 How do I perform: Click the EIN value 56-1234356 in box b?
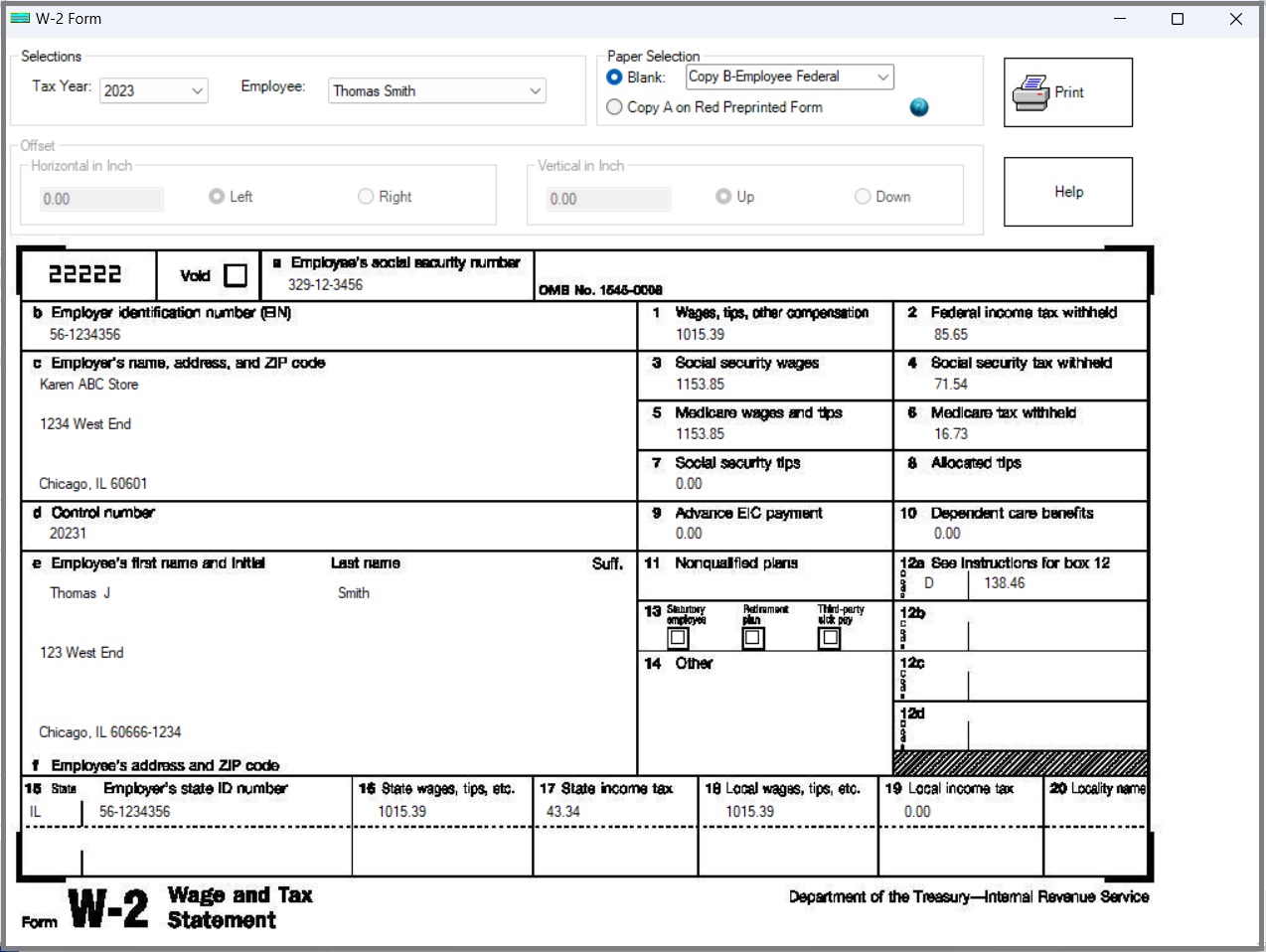point(84,334)
